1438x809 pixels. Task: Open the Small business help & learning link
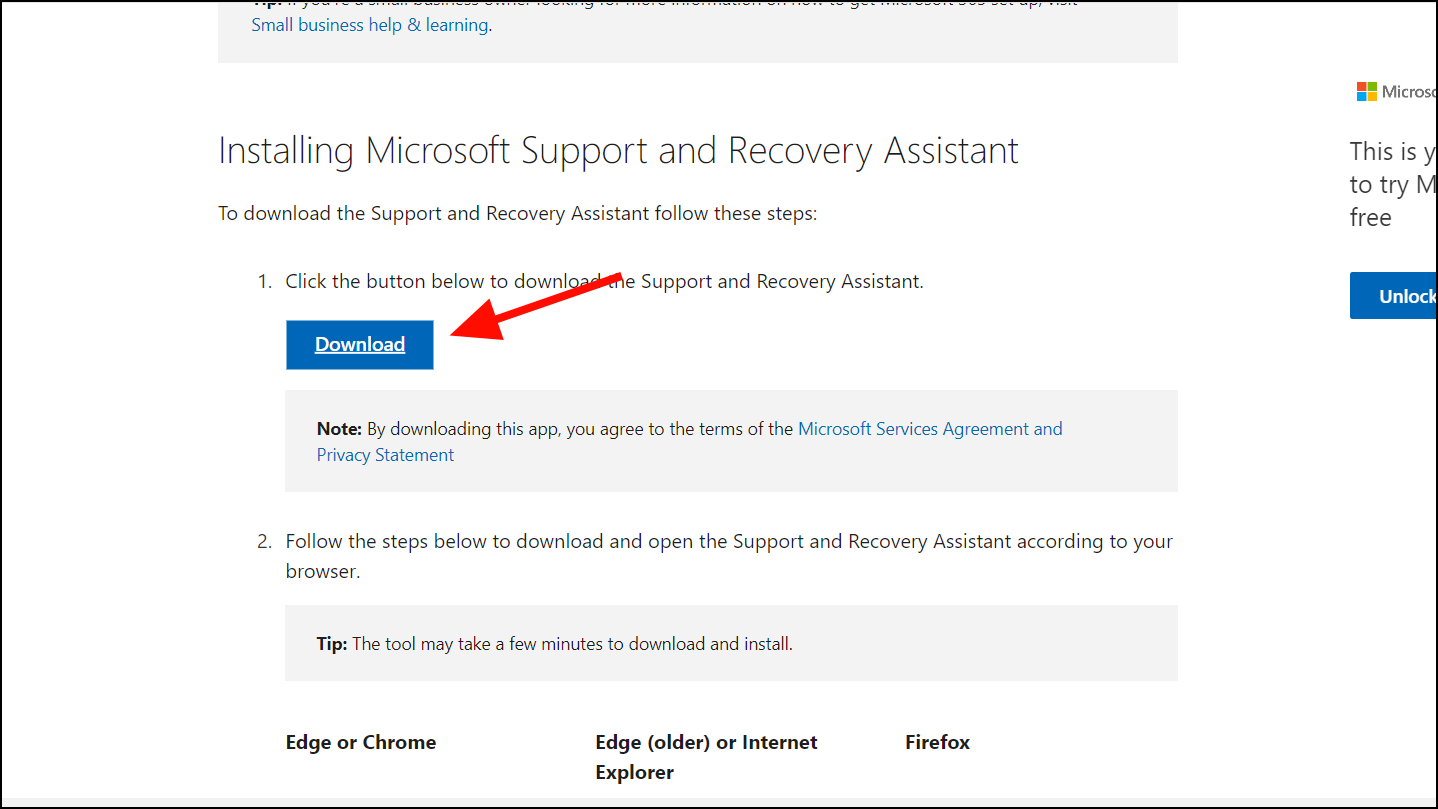pos(369,24)
